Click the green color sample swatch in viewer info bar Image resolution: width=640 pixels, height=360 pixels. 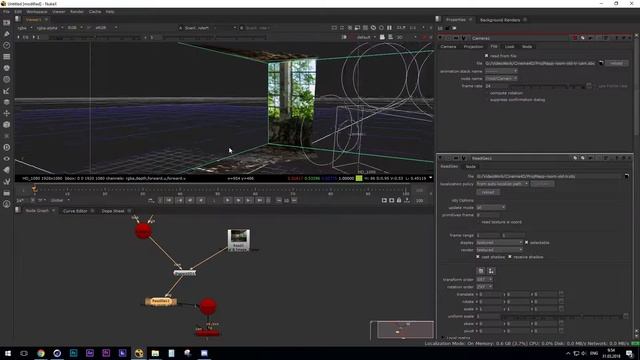click(359, 178)
